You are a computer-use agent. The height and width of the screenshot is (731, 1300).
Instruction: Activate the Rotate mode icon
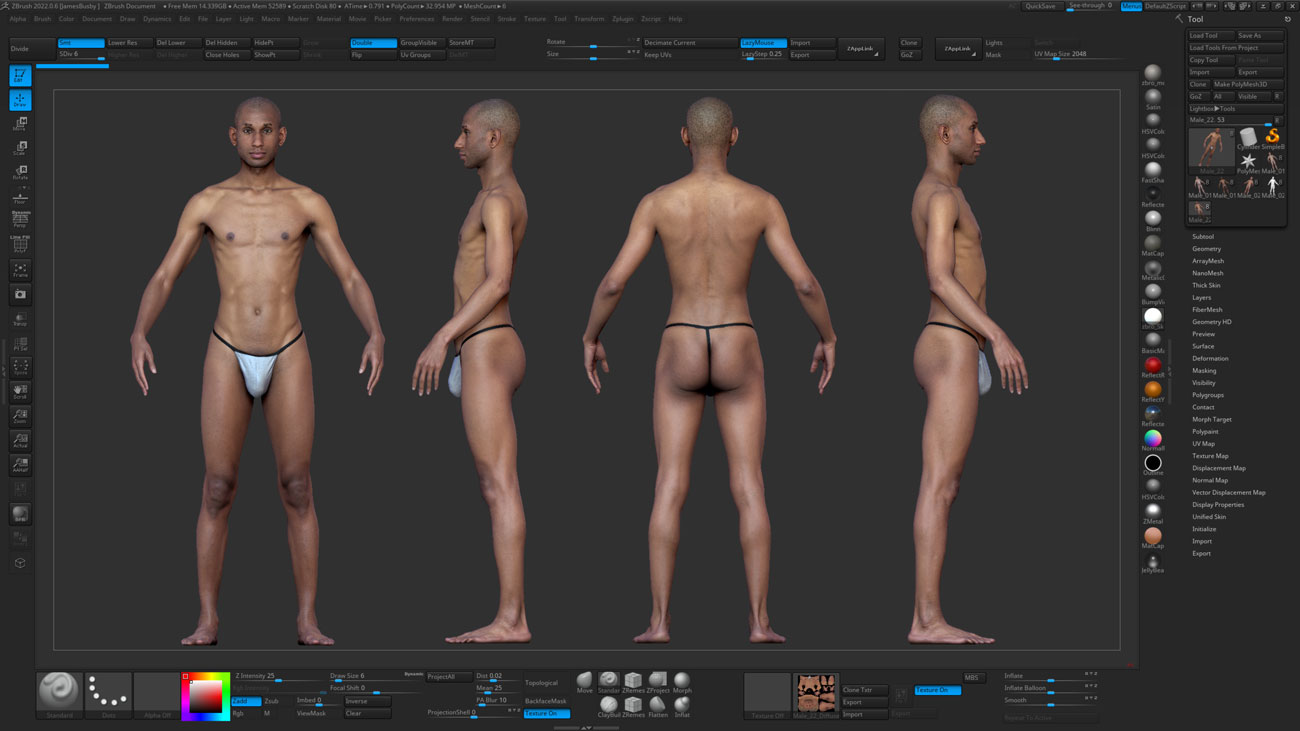[19, 169]
